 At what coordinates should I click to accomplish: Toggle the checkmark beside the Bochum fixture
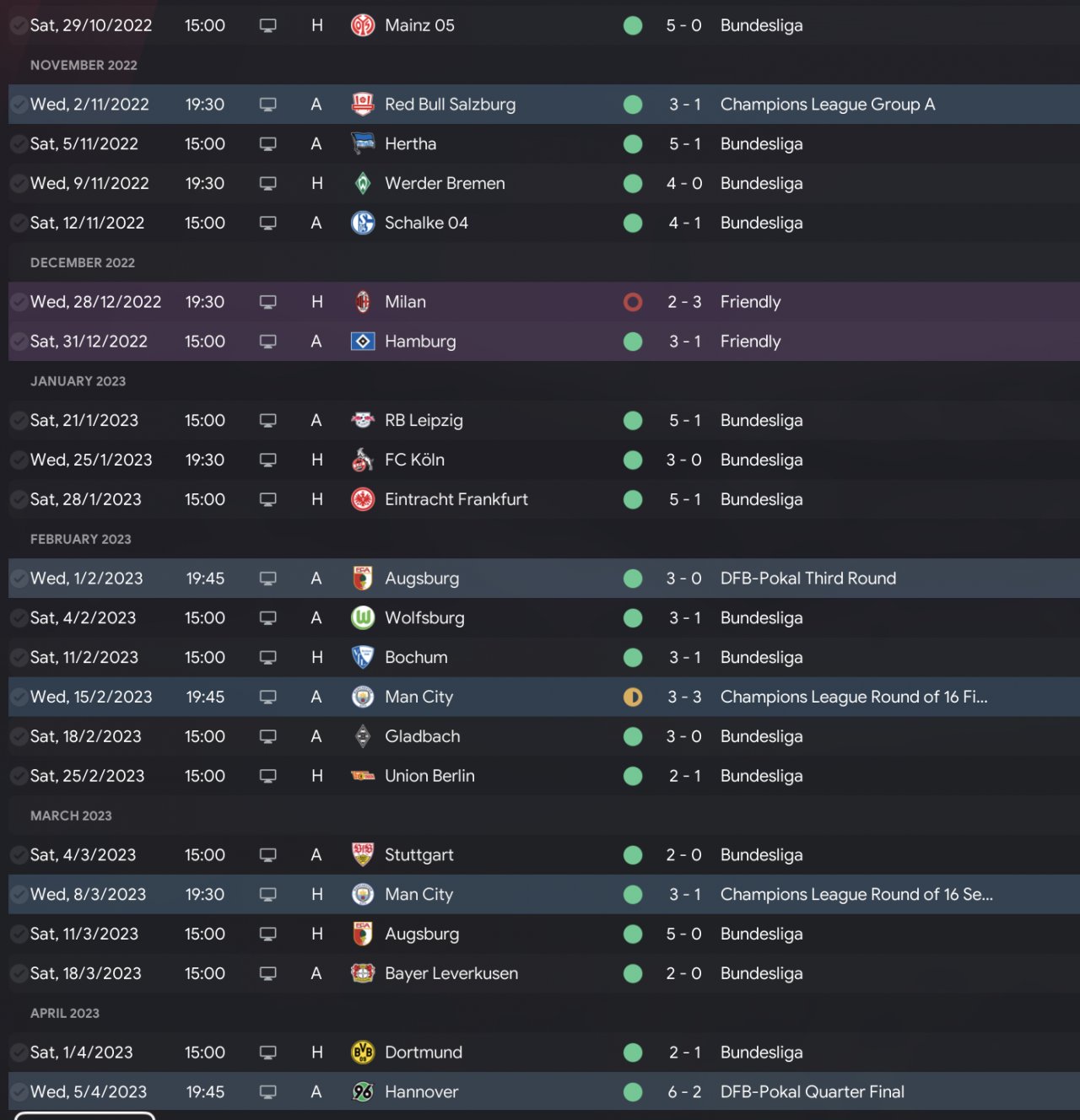tap(18, 657)
